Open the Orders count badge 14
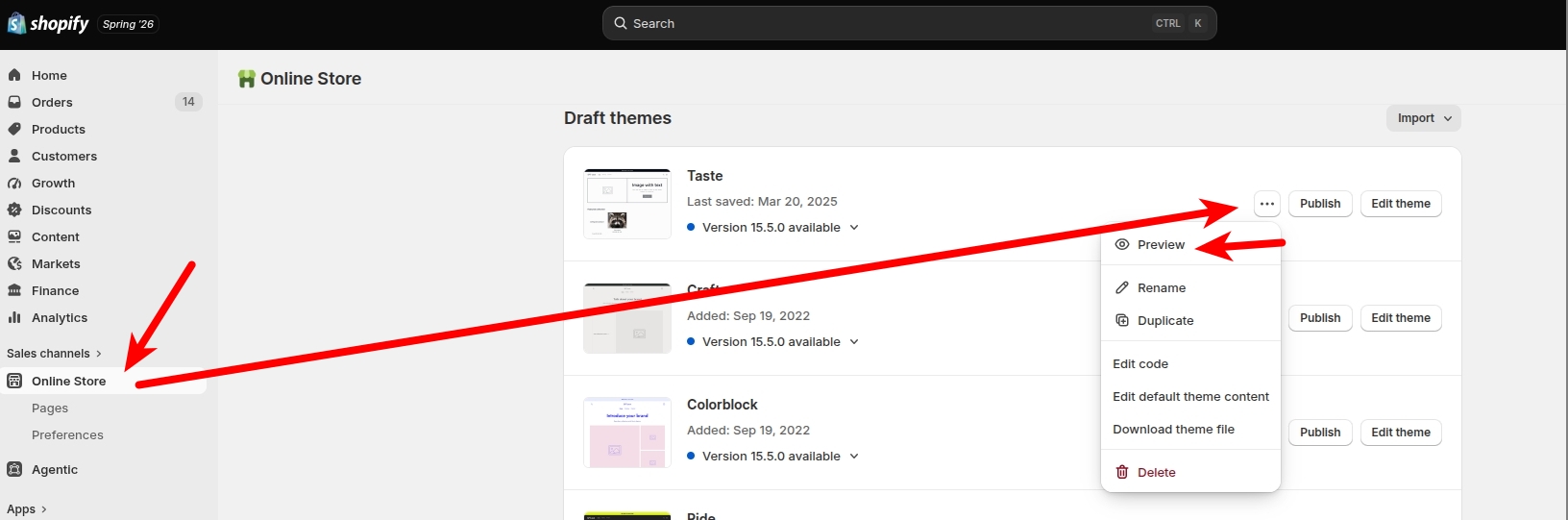This screenshot has width=1568, height=520. click(188, 102)
